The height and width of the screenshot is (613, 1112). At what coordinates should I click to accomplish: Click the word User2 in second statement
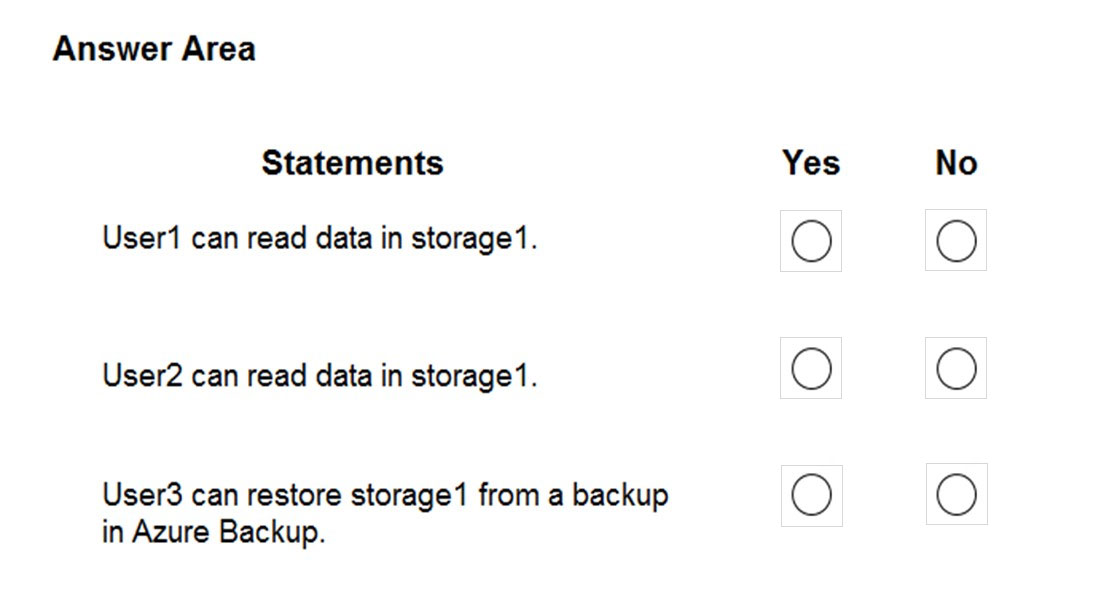(142, 375)
